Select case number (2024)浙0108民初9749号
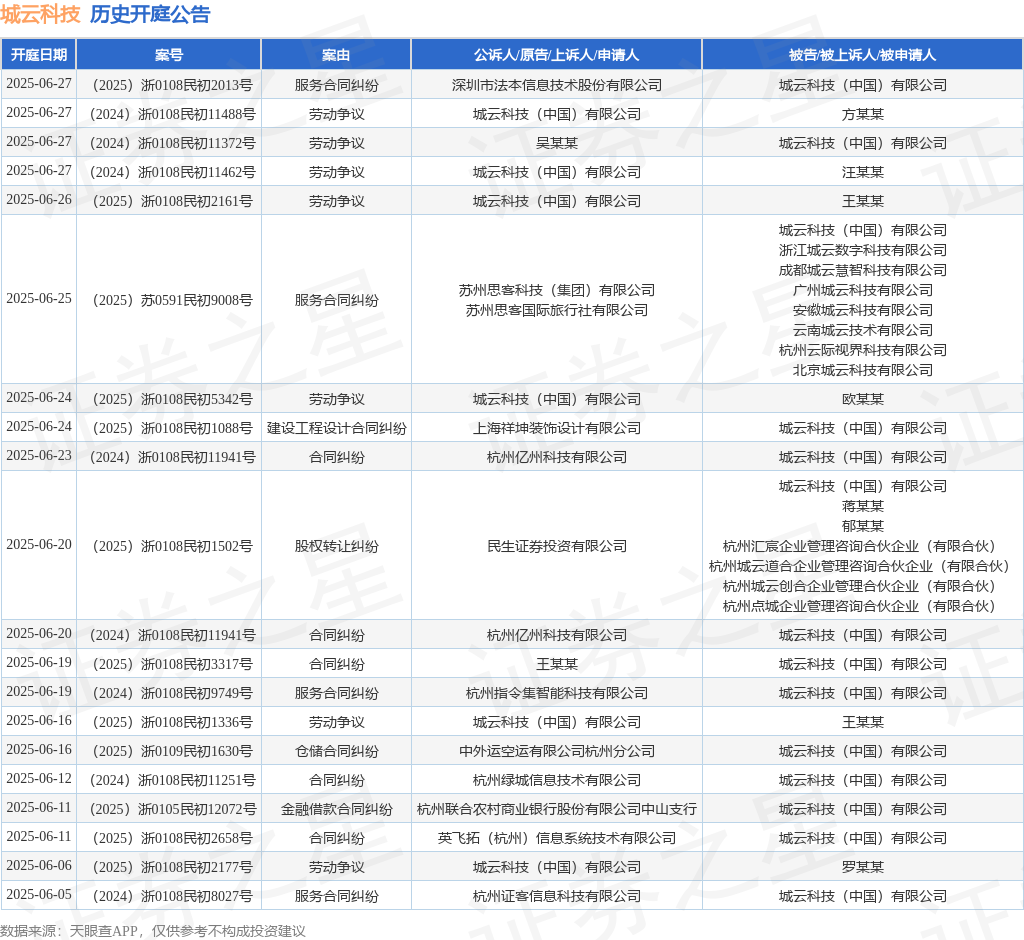 pos(168,693)
